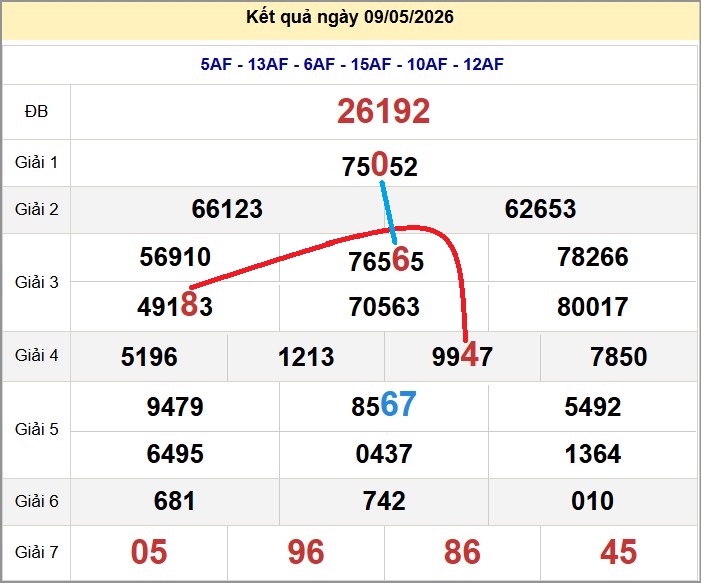Select the Giải 1 number 75052
Viewport: 701px width, 583px height.
point(380,165)
